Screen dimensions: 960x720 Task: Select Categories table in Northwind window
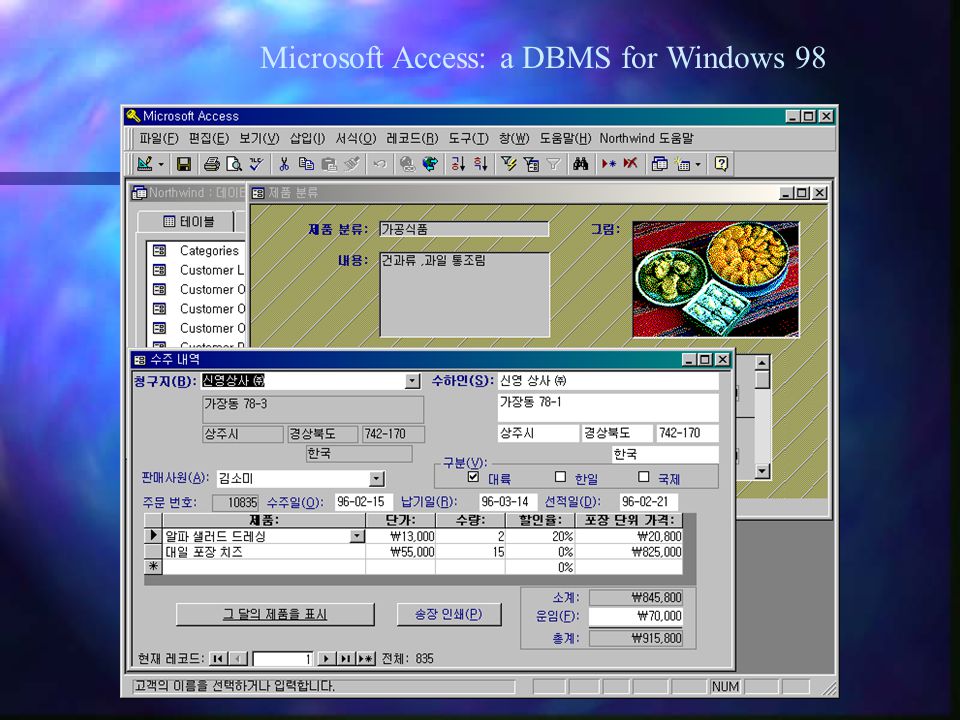pos(209,250)
